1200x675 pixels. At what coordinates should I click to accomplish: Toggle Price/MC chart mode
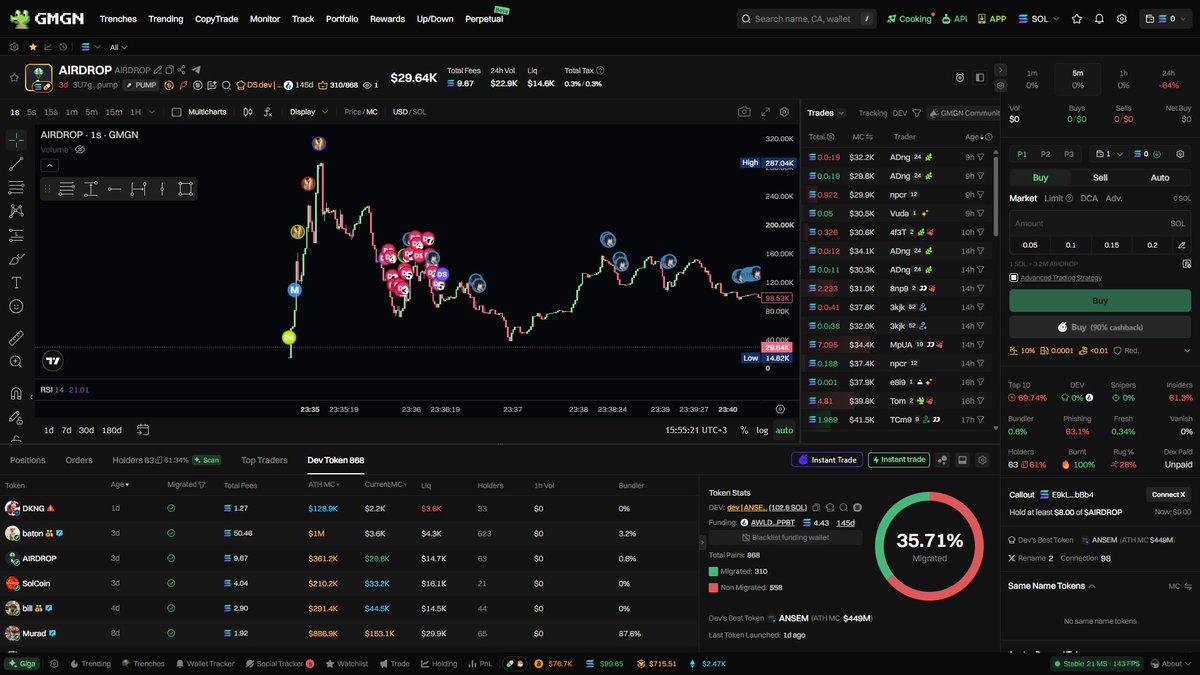click(361, 112)
